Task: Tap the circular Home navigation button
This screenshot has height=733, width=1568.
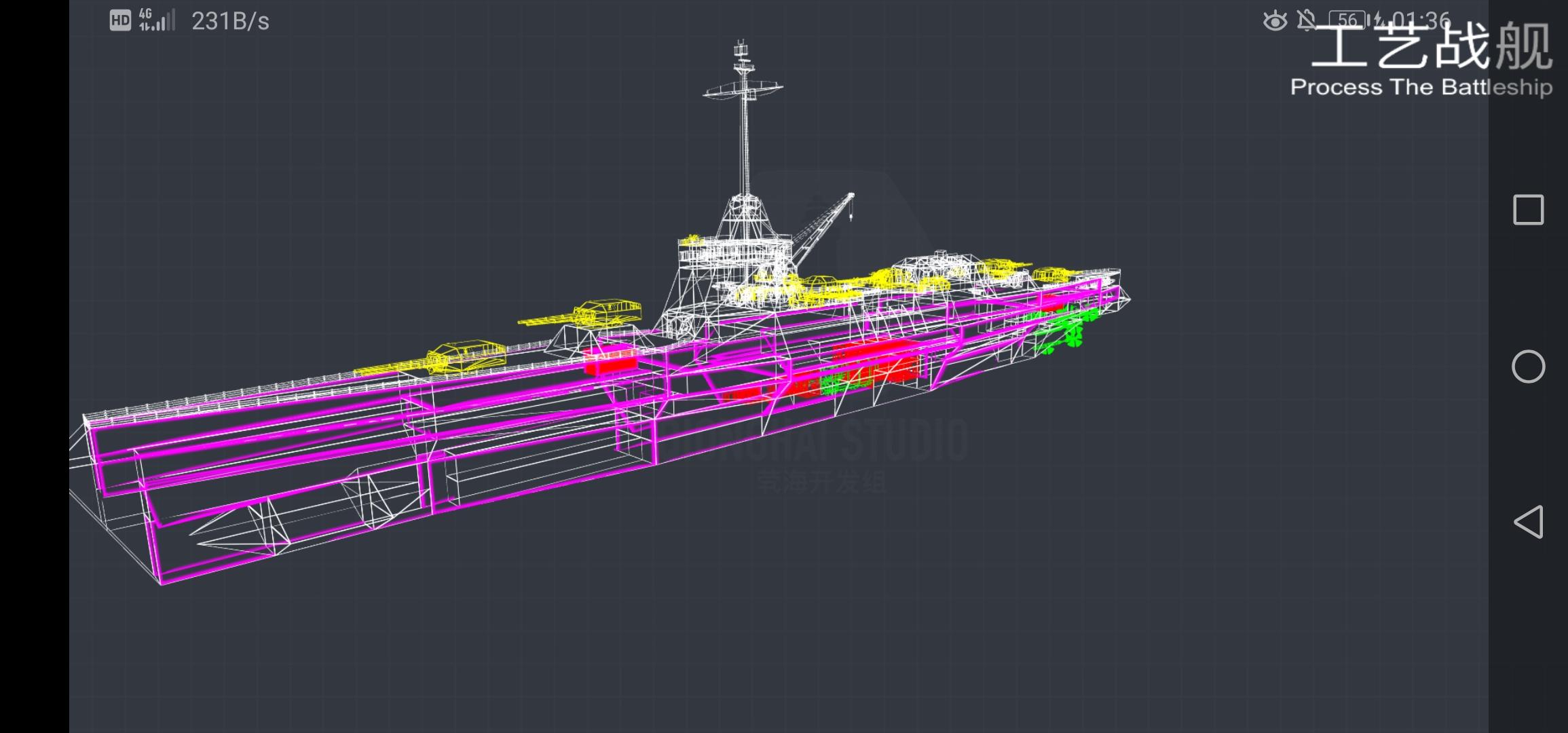Action: coord(1528,366)
